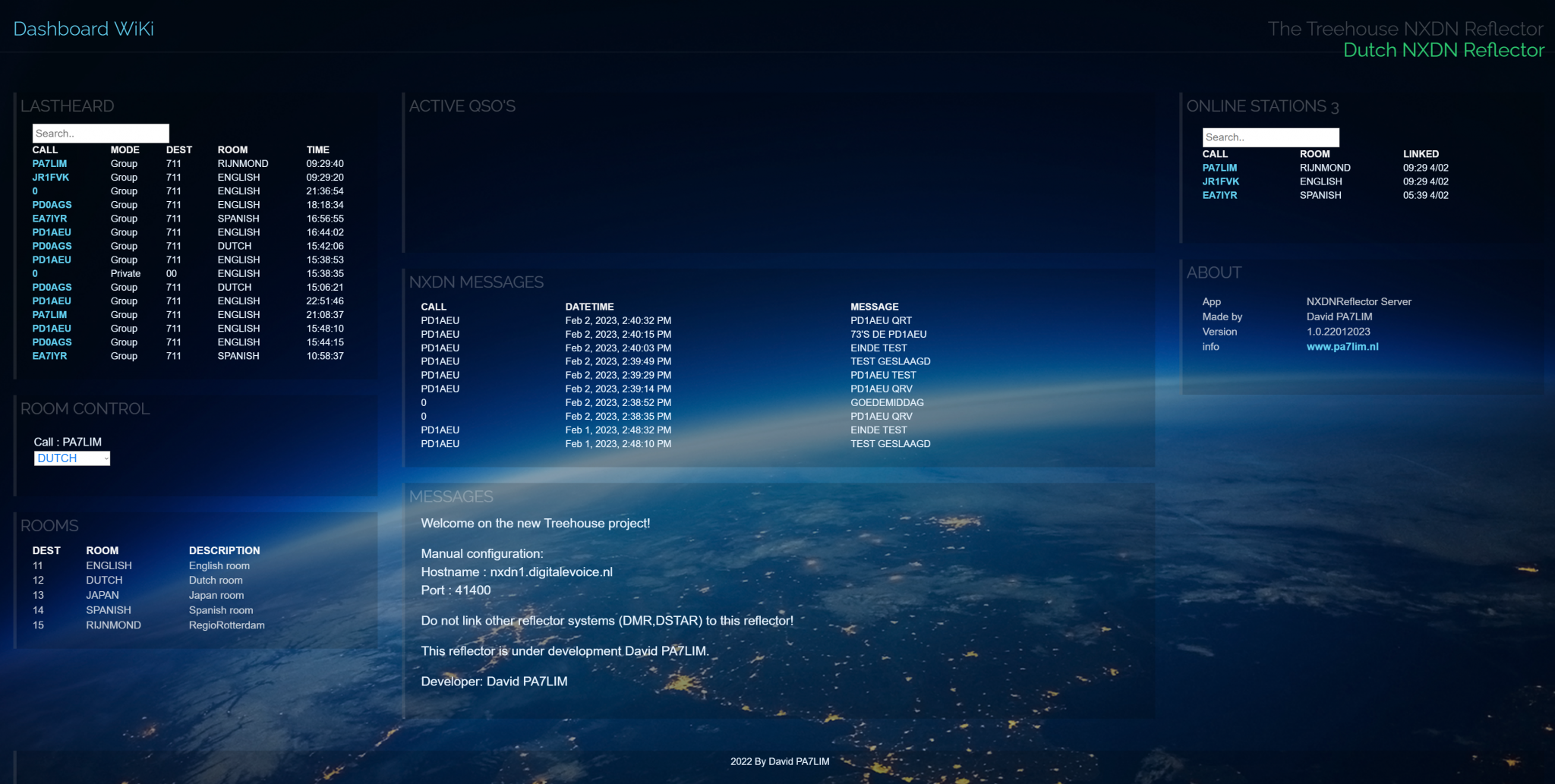Open JR1FVK callsign in Online Stations
Viewport: 1555px width, 784px height.
coord(1220,181)
